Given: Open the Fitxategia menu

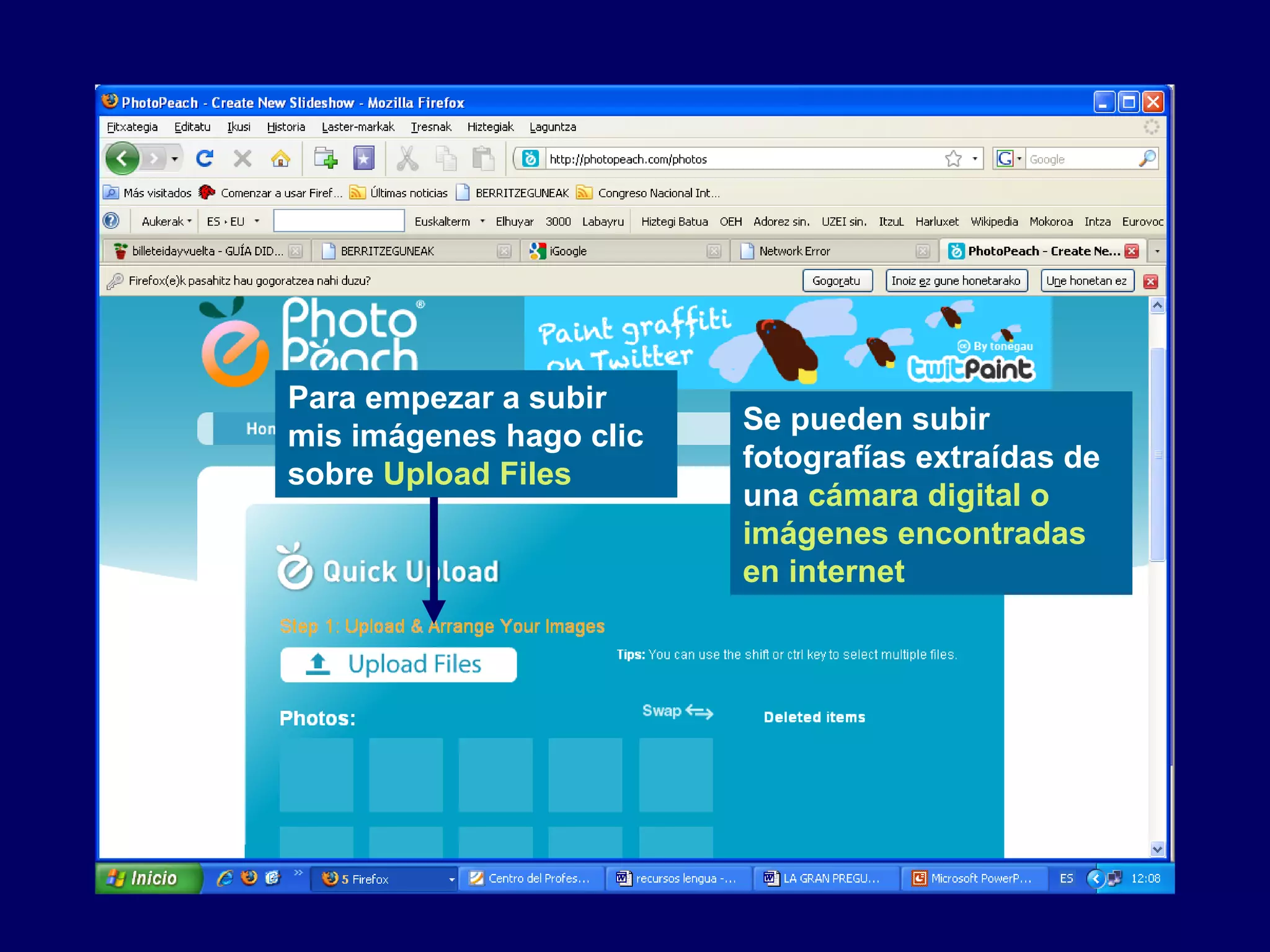Looking at the screenshot, I should [132, 127].
